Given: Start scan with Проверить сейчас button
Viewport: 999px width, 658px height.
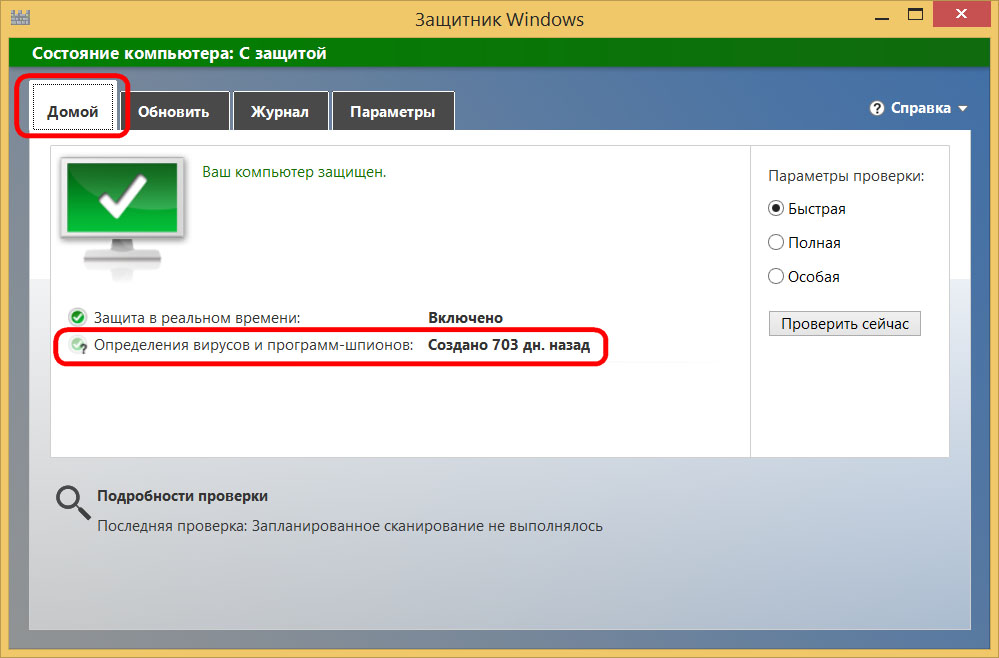Looking at the screenshot, I should click(844, 324).
